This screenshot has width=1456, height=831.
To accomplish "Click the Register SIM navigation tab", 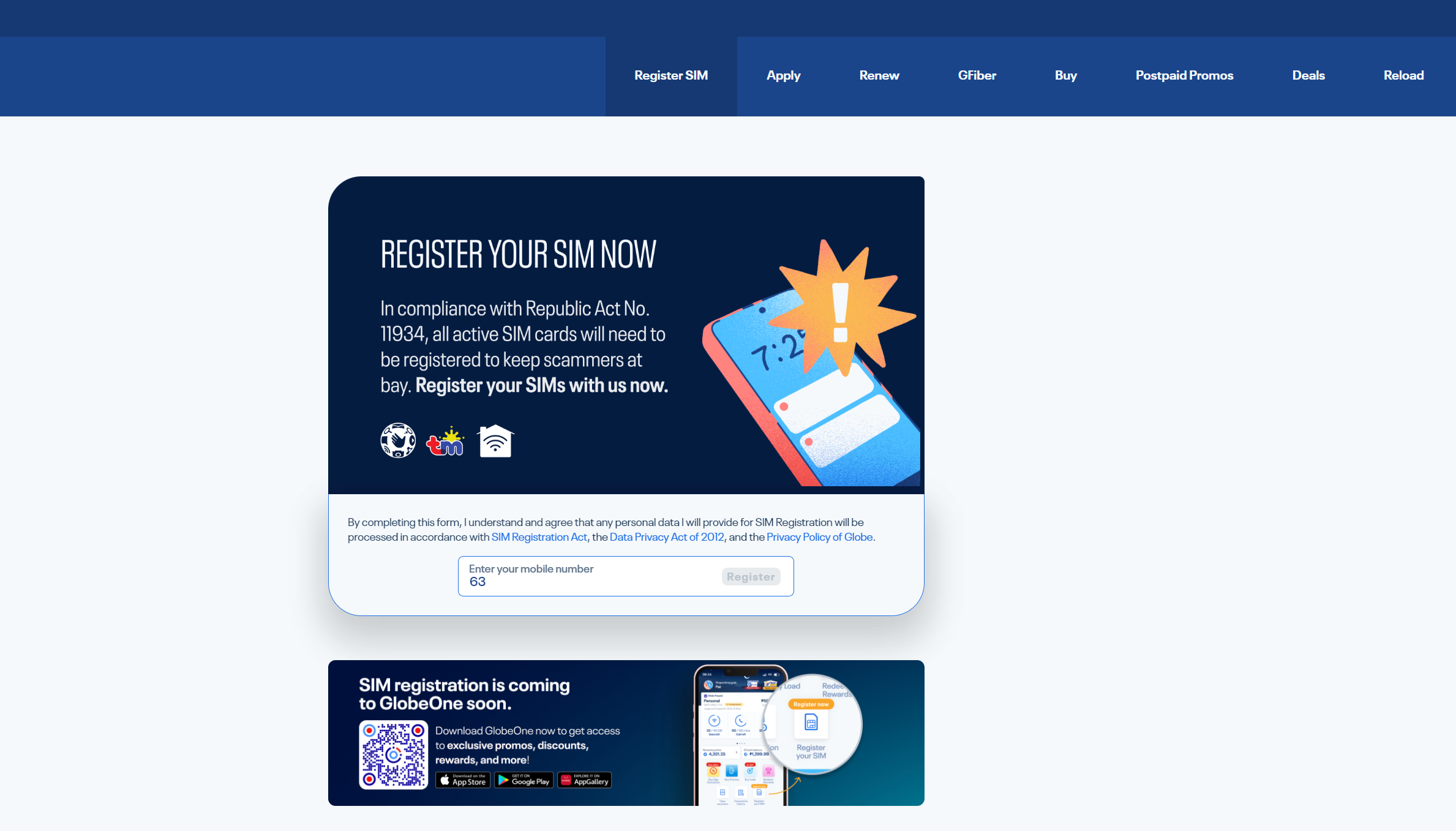I will pyautogui.click(x=671, y=75).
